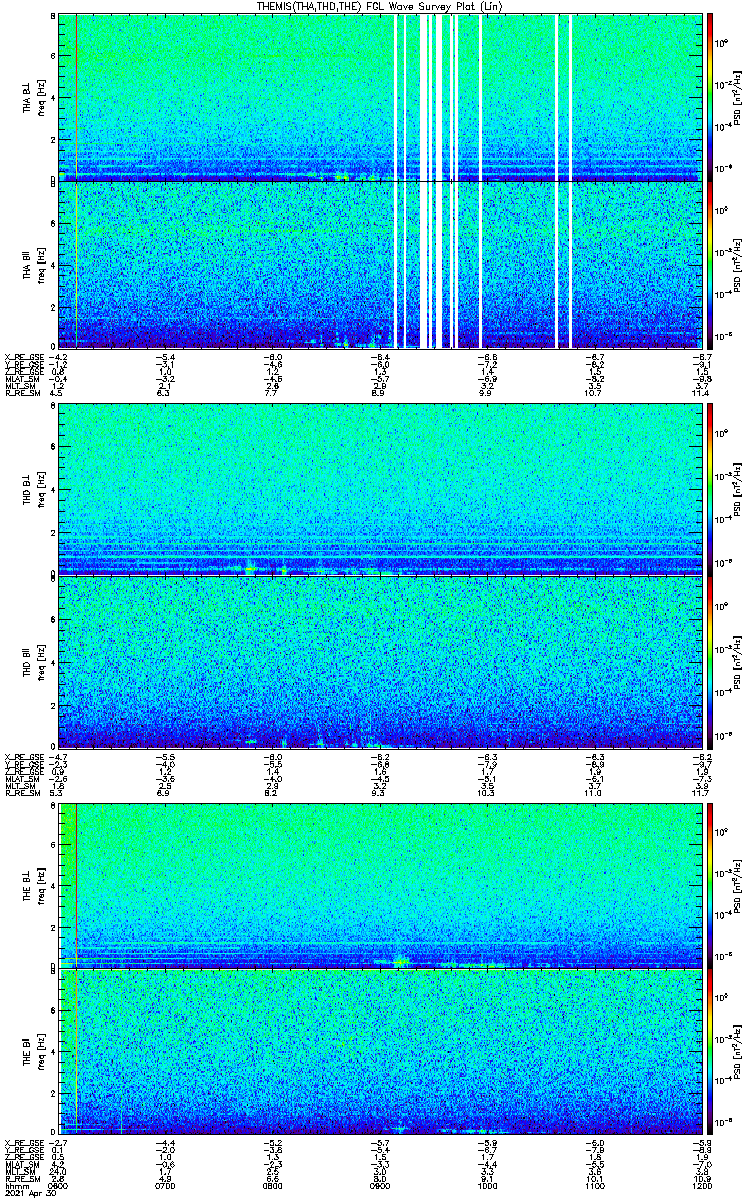The width and height of the screenshot is (750, 1200).
Task: Click the THA B⊥ 'PSD [nT²/Hz]' colorbar label
Action: [738, 97]
